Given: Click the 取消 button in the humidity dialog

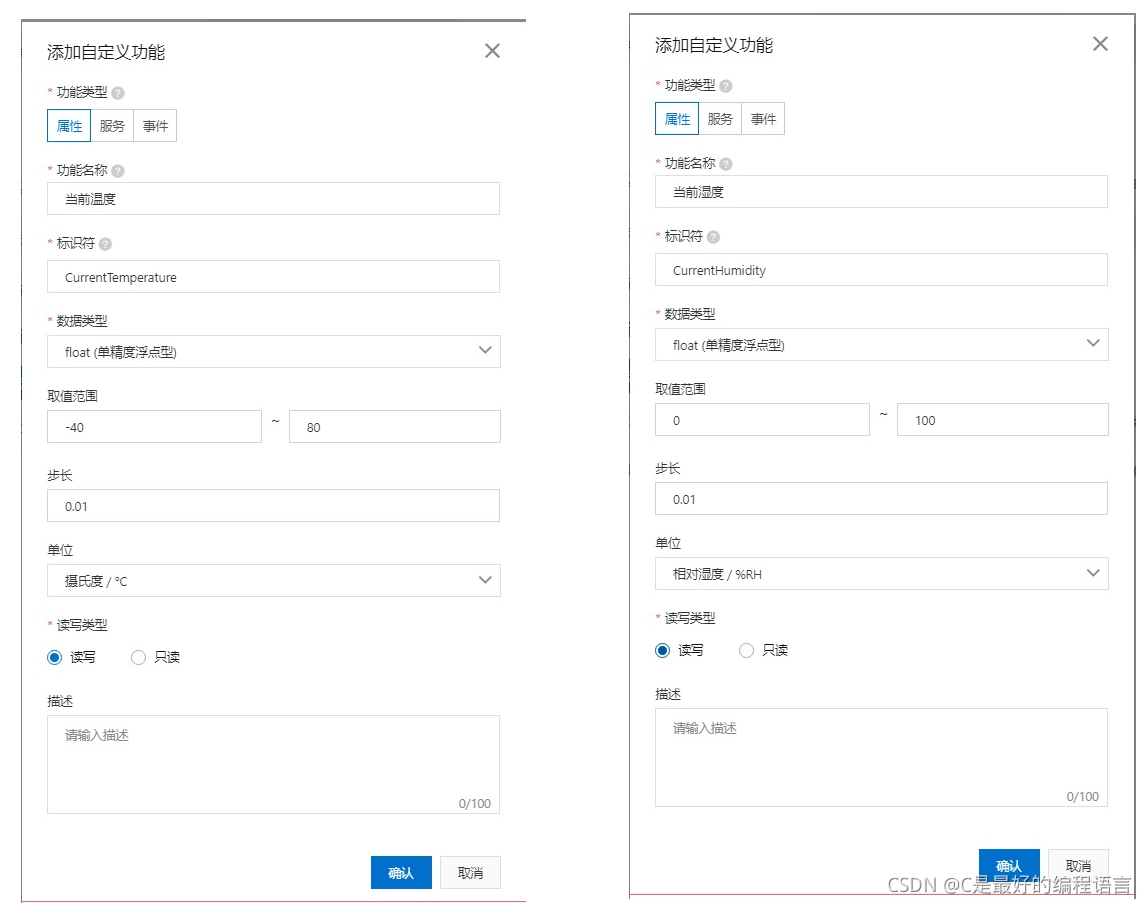Looking at the screenshot, I should 1078,866.
